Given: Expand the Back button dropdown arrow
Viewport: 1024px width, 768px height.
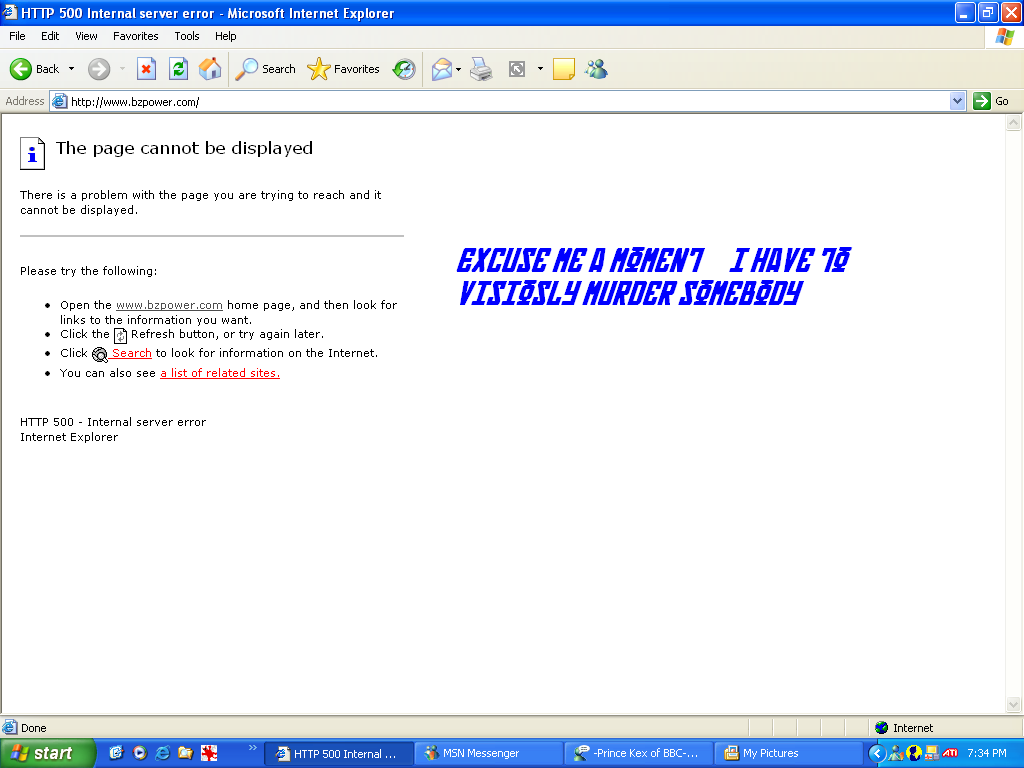Looking at the screenshot, I should click(71, 69).
